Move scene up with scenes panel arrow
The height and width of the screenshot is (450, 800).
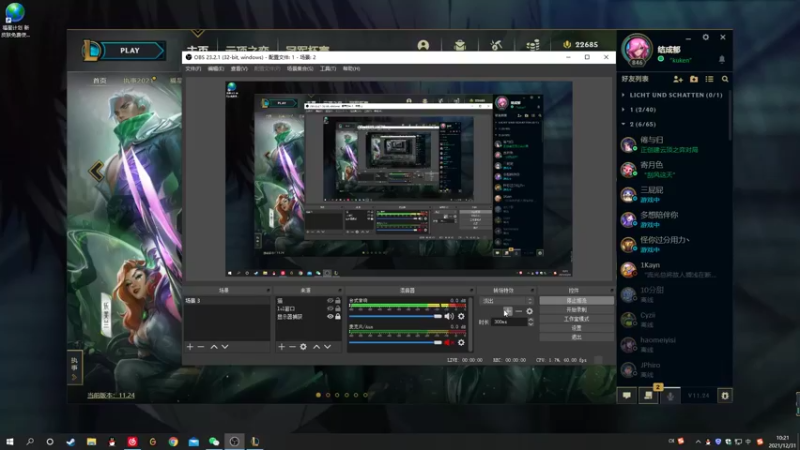[x=214, y=347]
